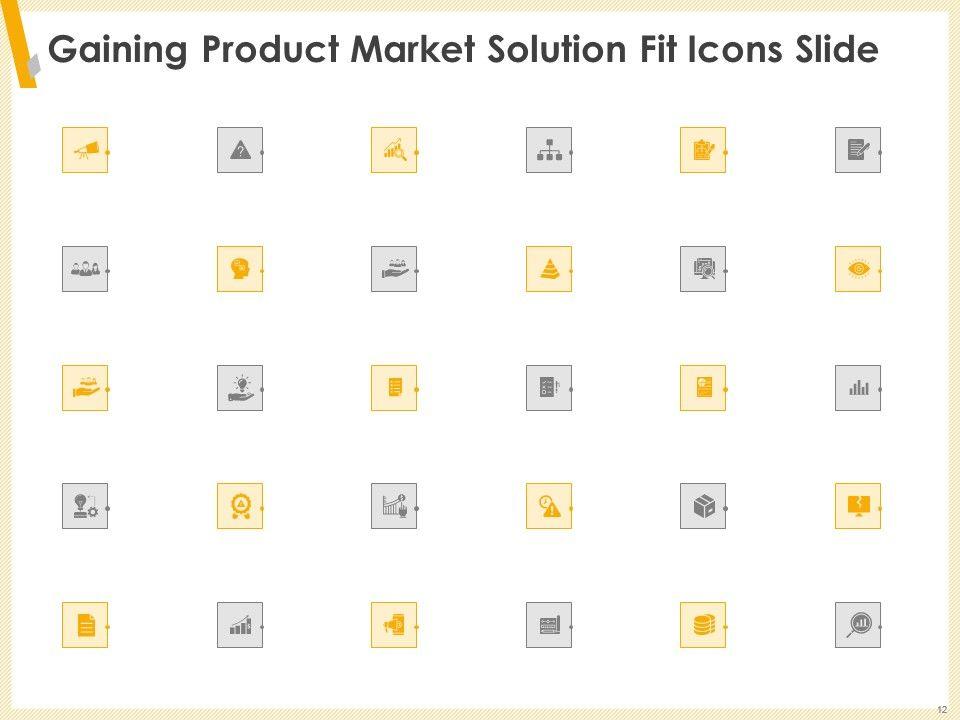Select the warning question-mark triangle icon
This screenshot has height=720, width=960.
pyautogui.click(x=240, y=150)
